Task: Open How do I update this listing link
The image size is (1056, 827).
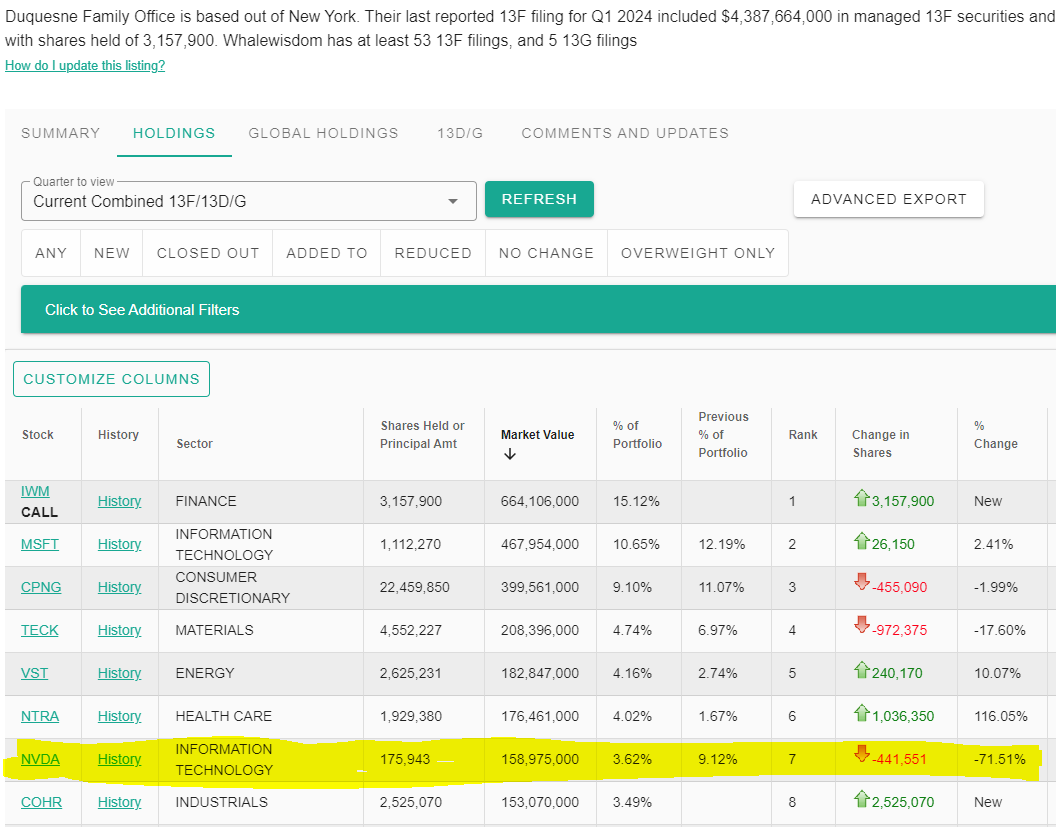Action: pos(85,65)
